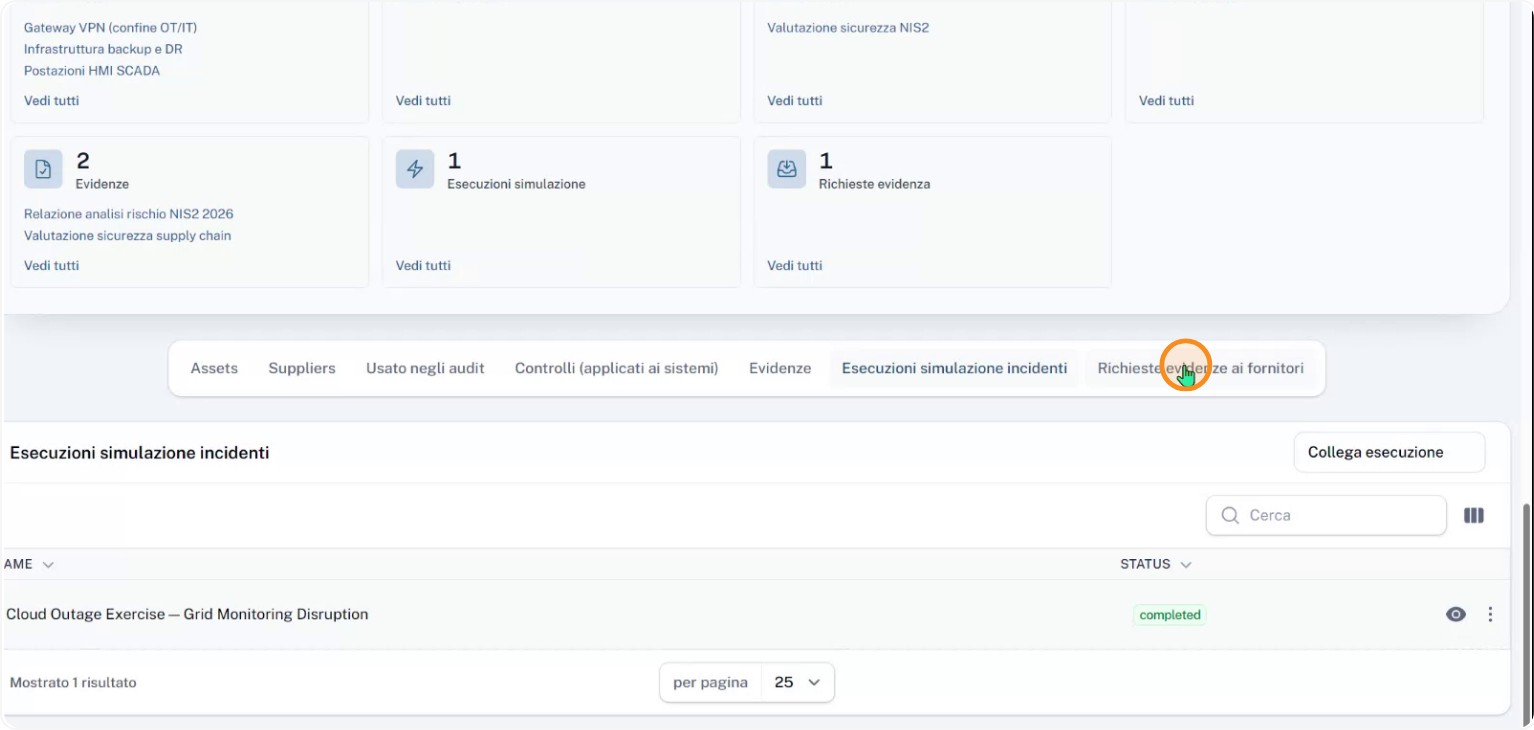The height and width of the screenshot is (730, 1534).
Task: Select Controlli (applicati ai sistemi) tab
Action: (x=617, y=368)
